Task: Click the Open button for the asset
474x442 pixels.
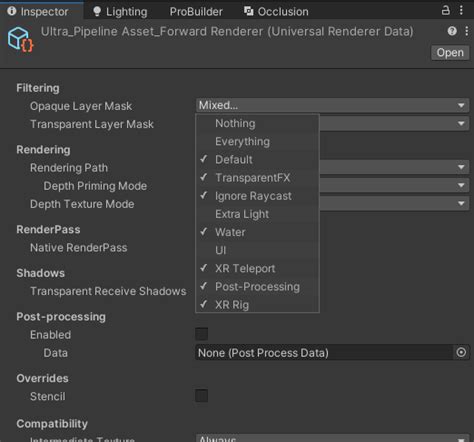Action: click(450, 53)
